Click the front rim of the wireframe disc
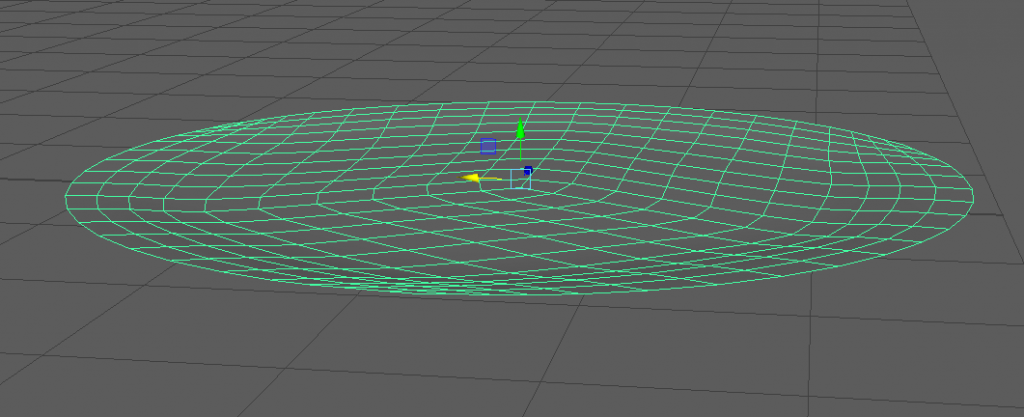1024x417 pixels. [520, 296]
